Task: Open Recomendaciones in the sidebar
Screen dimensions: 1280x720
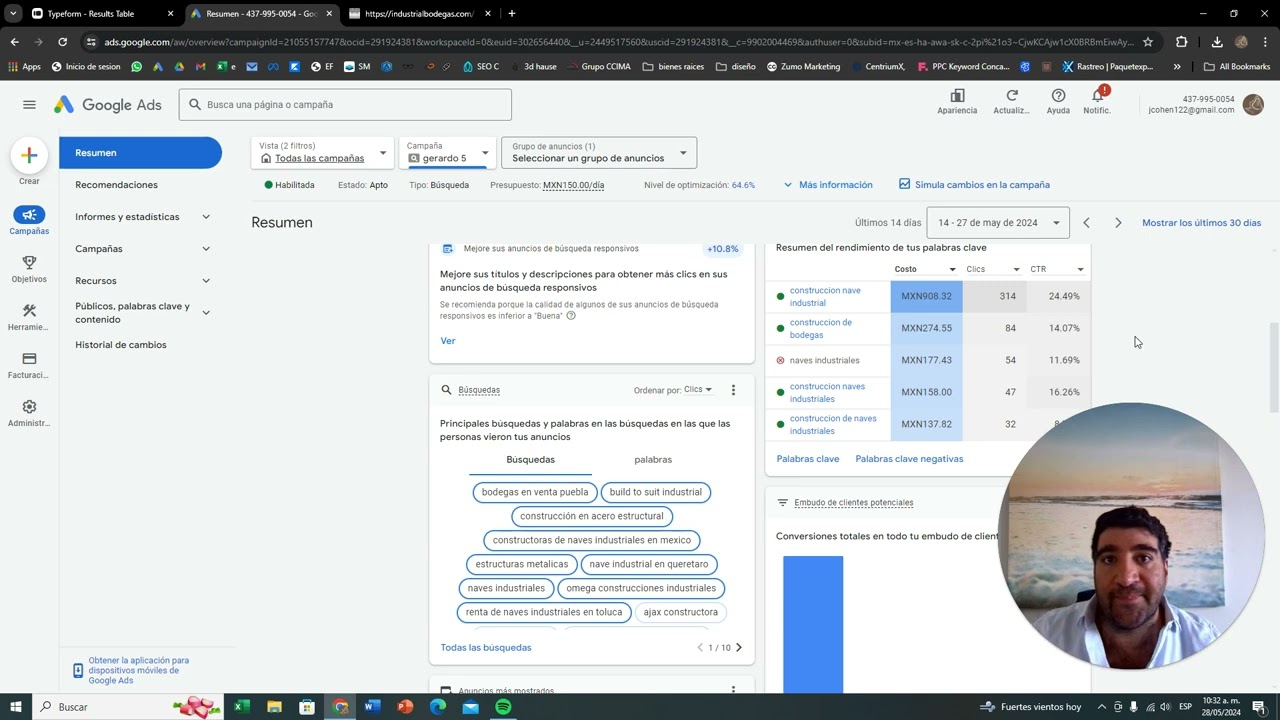Action: (x=116, y=185)
